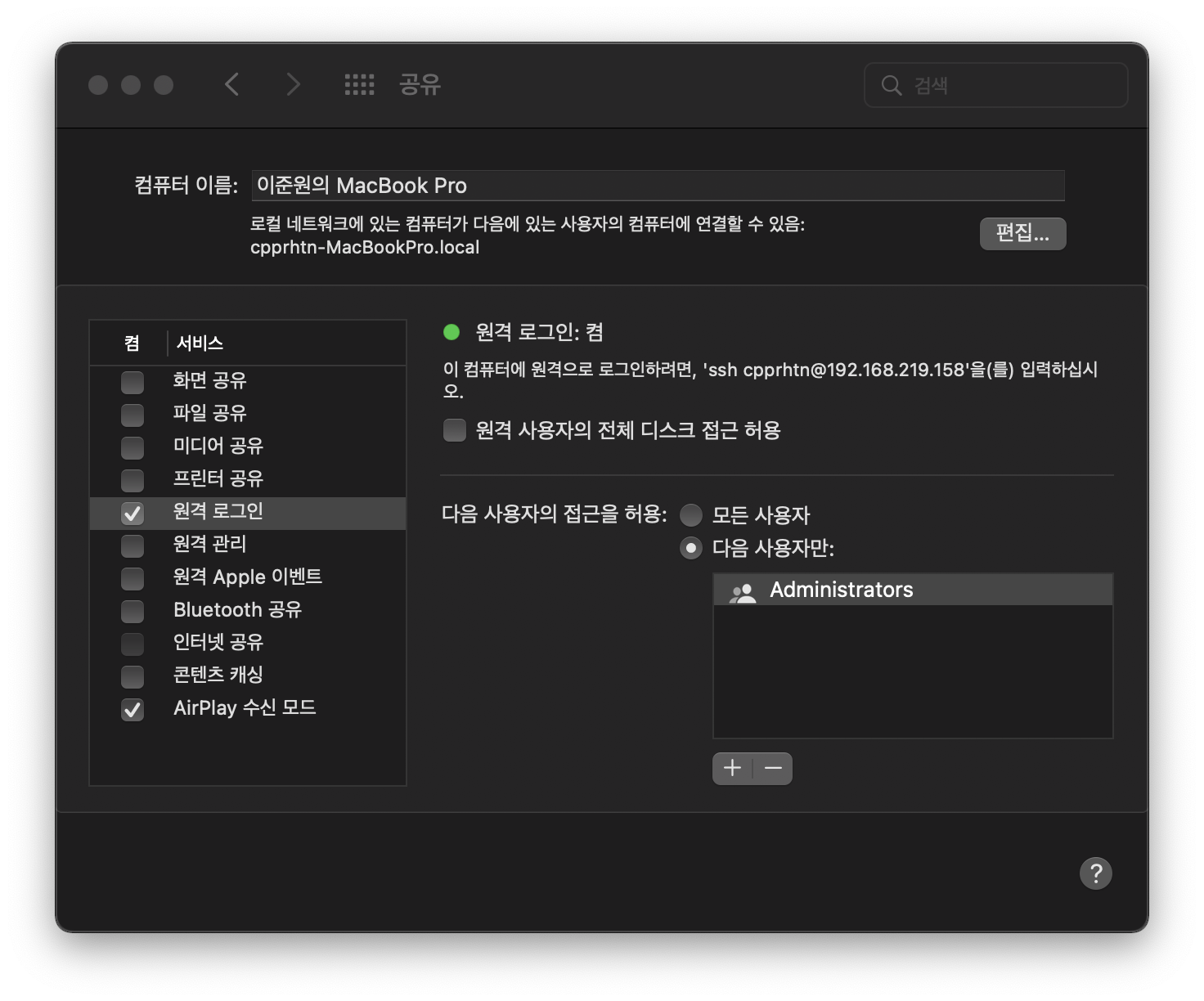This screenshot has width=1204, height=1001.
Task: Select 원격 로그인 service row
Action: [x=248, y=513]
